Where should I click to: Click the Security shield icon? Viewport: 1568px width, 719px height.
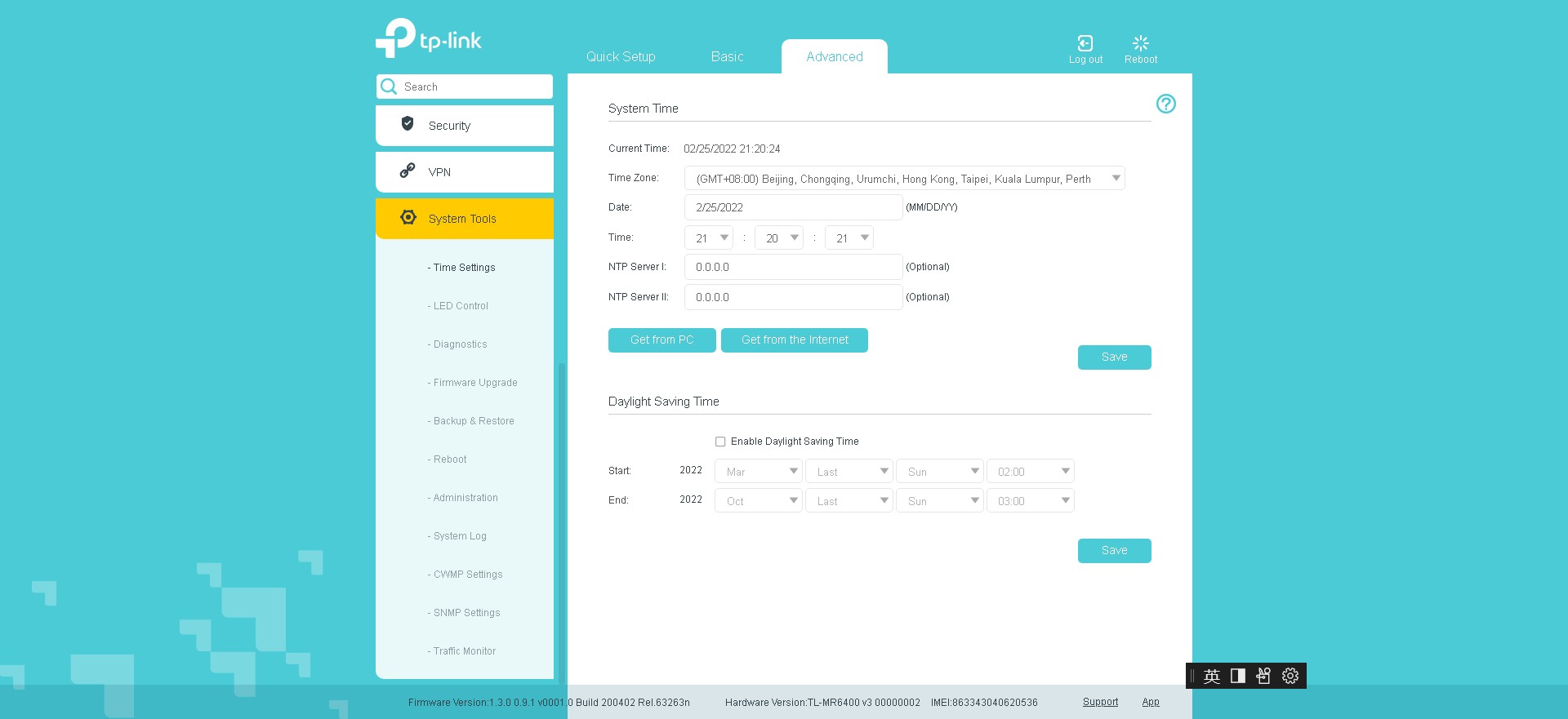point(408,124)
